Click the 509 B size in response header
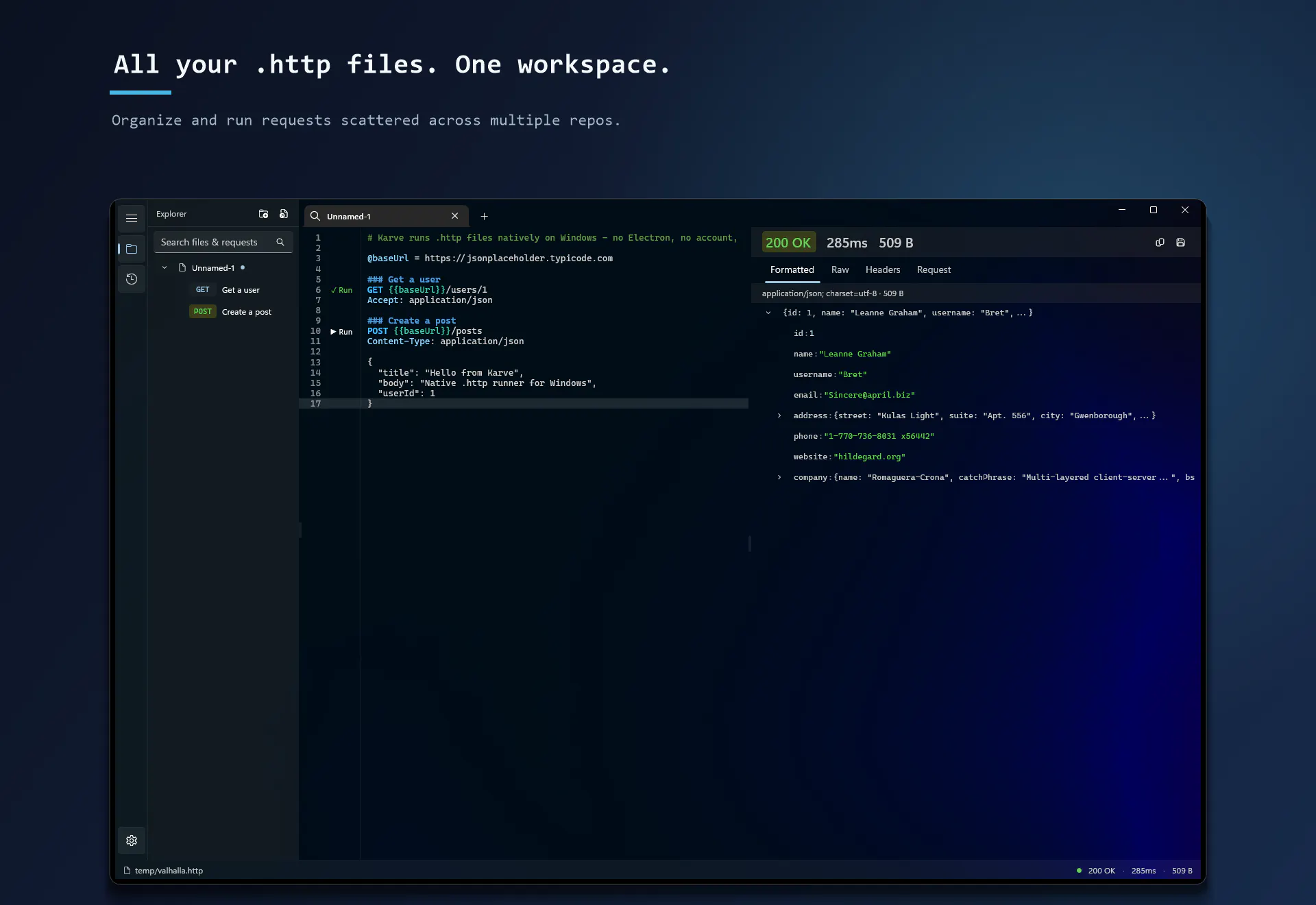The width and height of the screenshot is (1316, 905). coord(896,243)
